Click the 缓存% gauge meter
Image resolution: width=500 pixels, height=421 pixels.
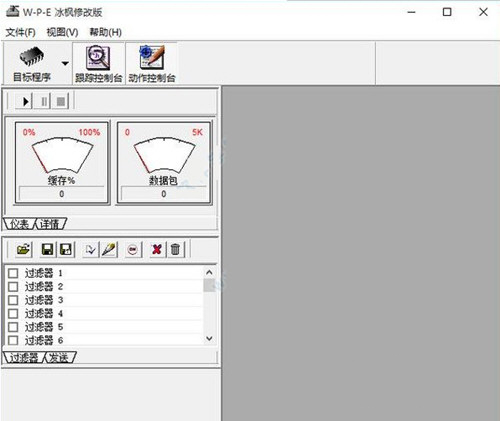pos(62,155)
